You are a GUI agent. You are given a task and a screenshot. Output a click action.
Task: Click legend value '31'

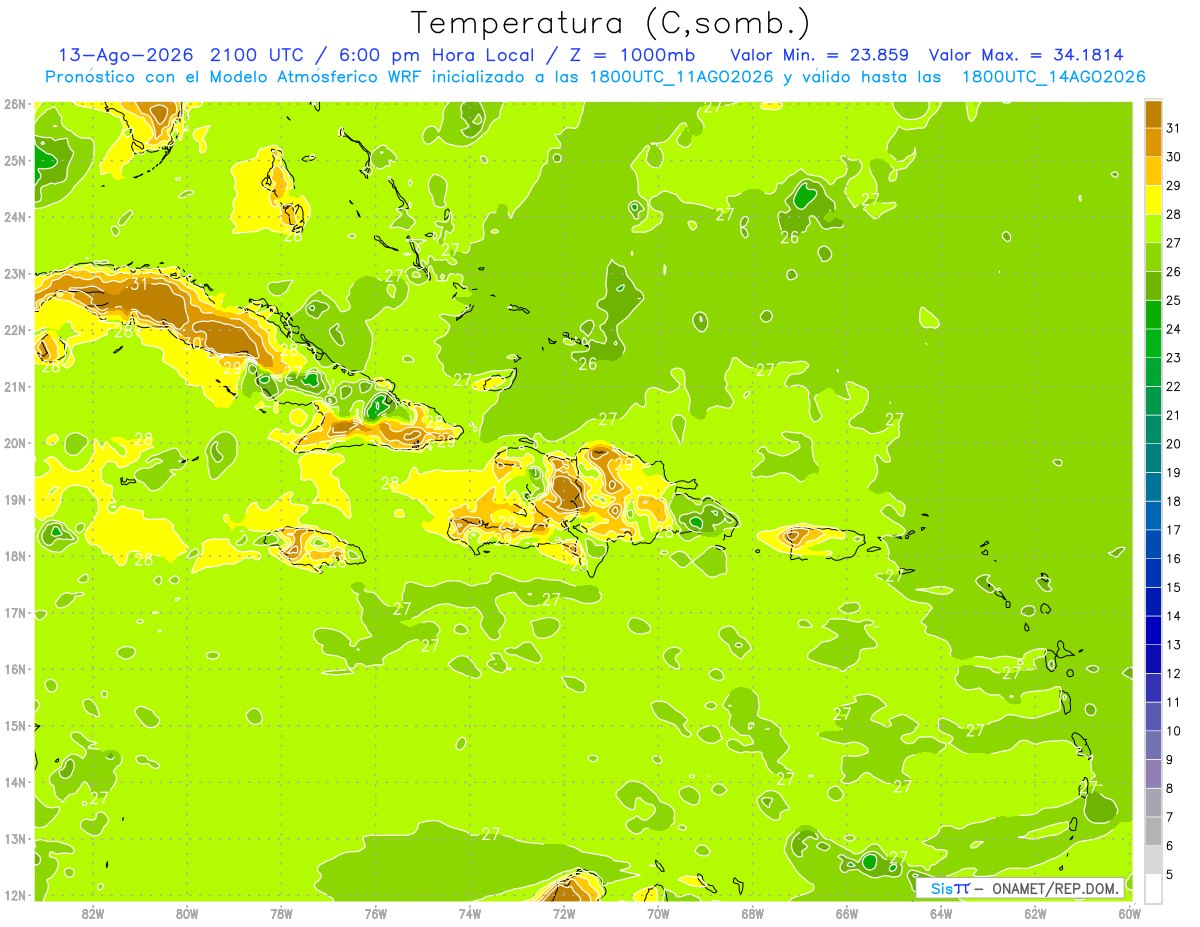[x=1174, y=128]
